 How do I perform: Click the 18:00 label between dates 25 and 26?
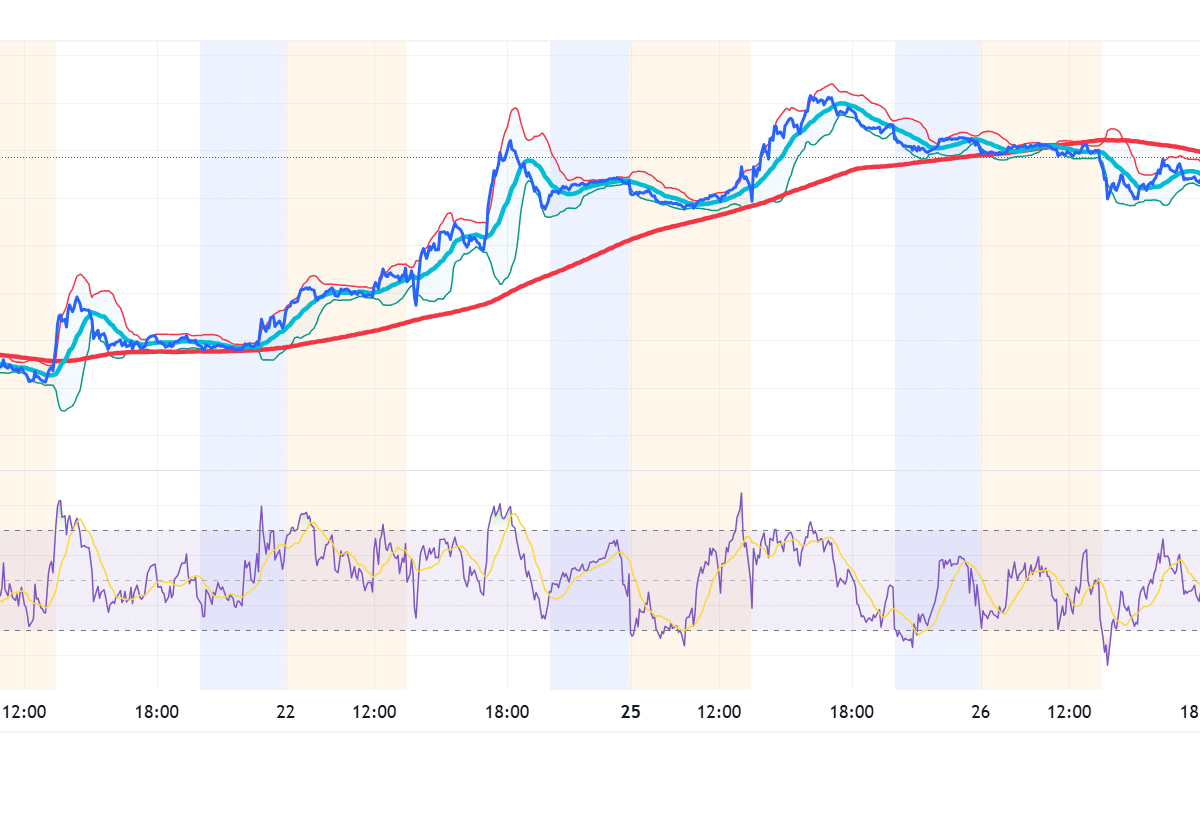tap(852, 712)
